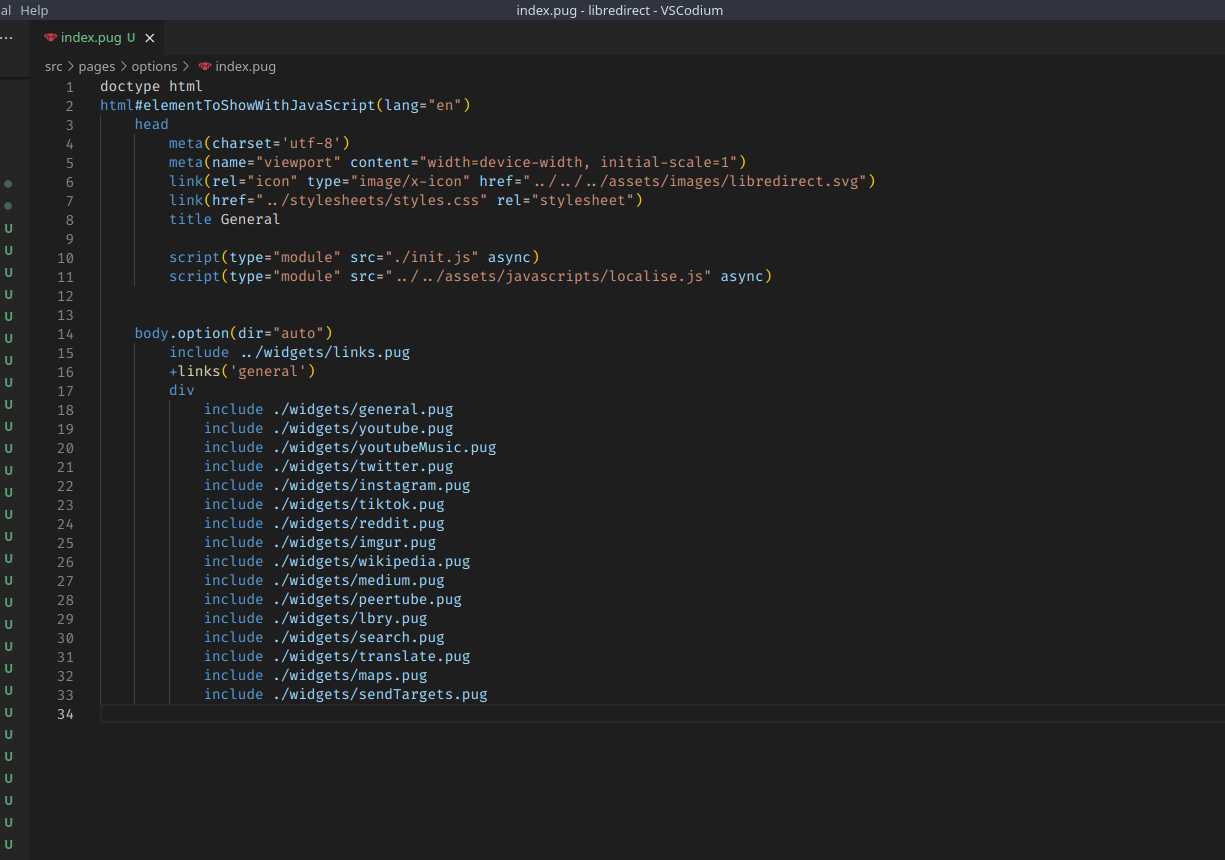
Task: Click "./widgets/reddit.pug" include
Action: pos(358,524)
